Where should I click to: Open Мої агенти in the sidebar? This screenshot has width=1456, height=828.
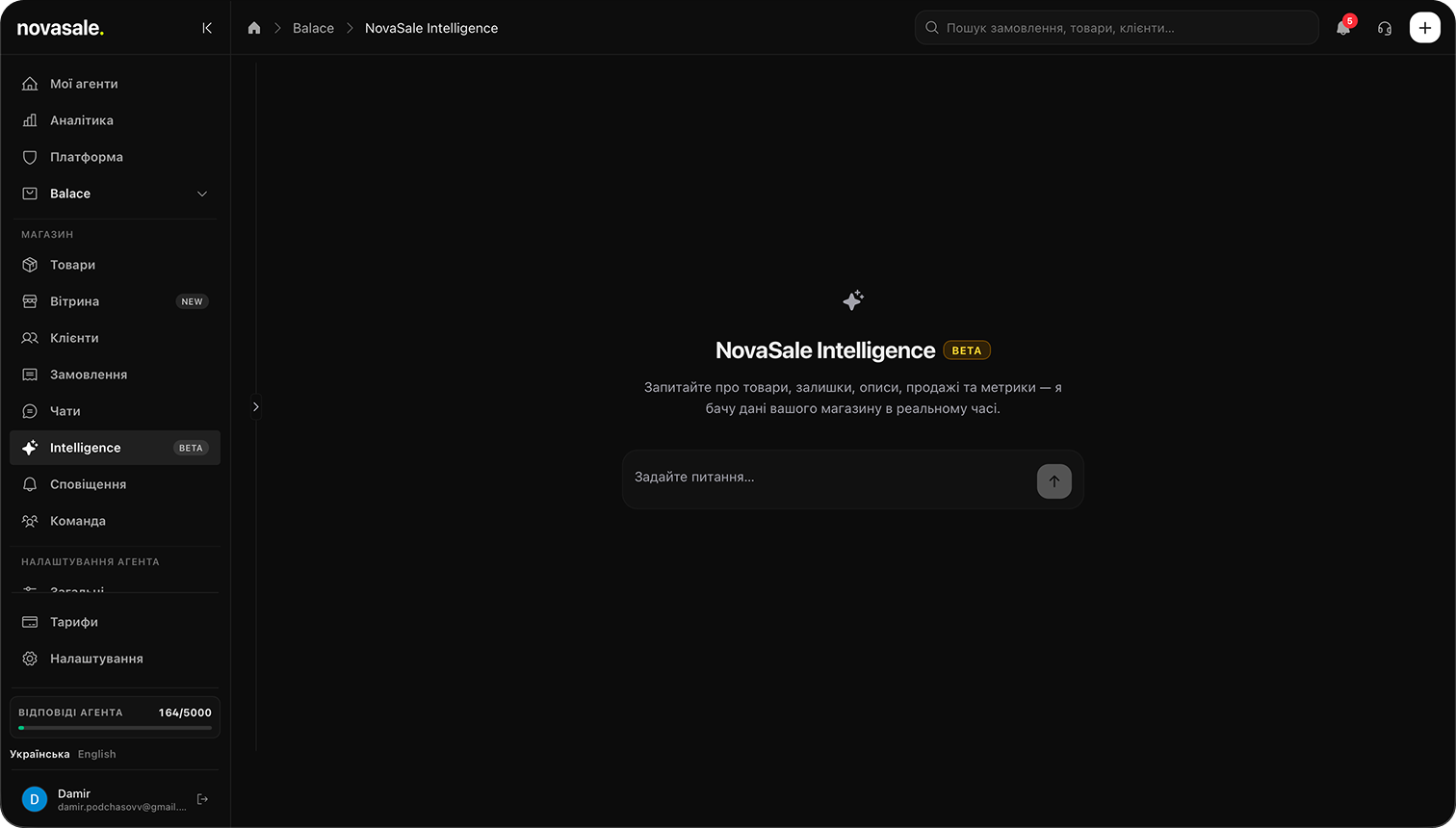[115, 84]
